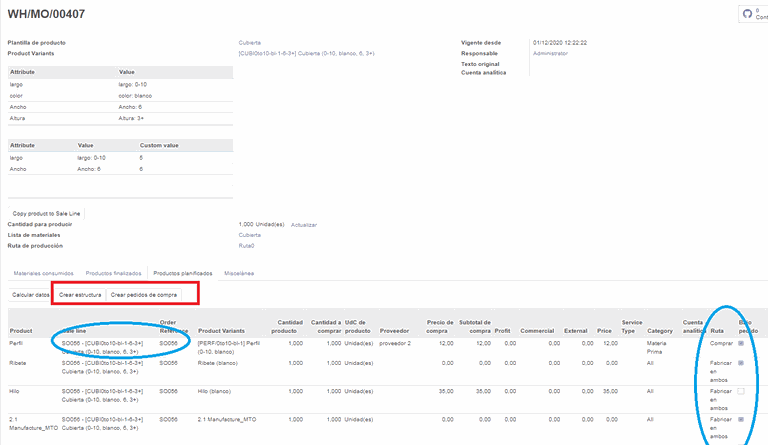The image size is (768, 445).
Task: Click Copy product to Sale Line button
Action: tap(47, 213)
